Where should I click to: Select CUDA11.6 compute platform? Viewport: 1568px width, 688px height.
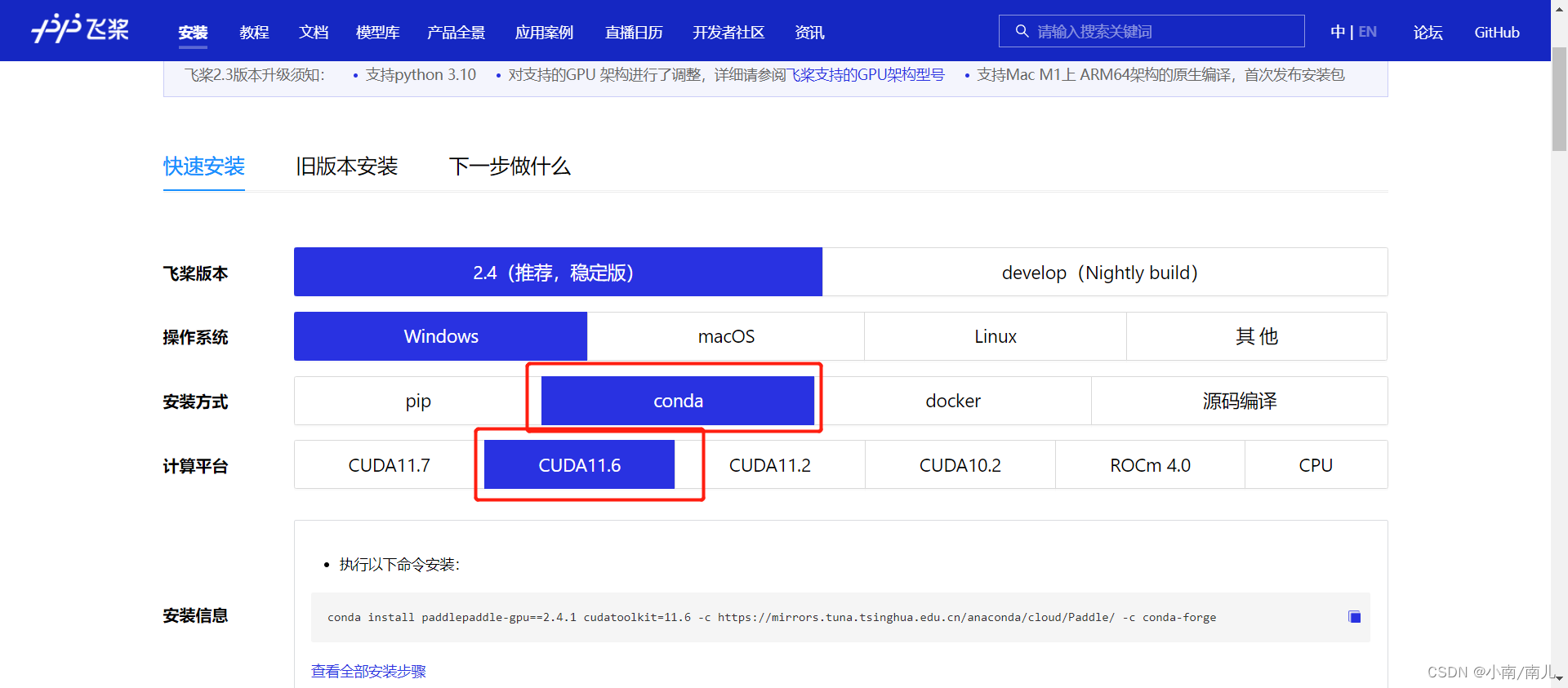579,465
